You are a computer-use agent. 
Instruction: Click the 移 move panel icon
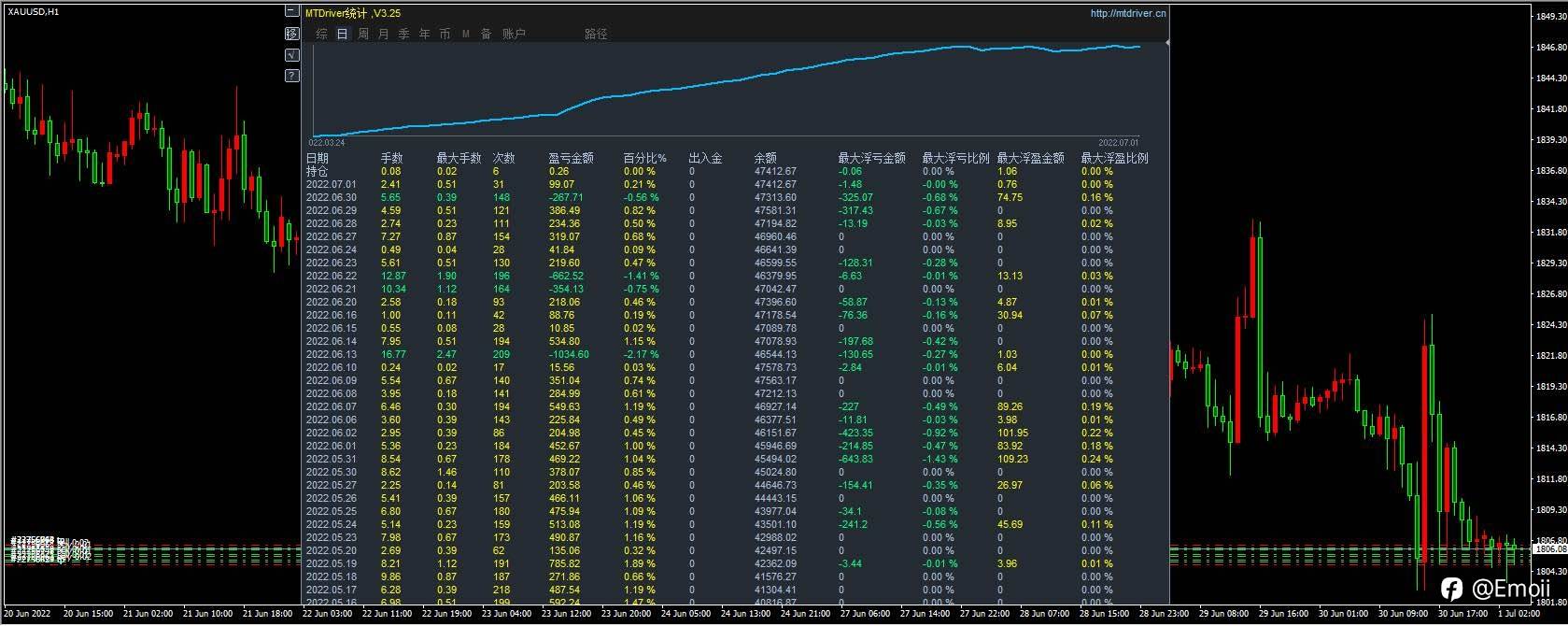[291, 34]
